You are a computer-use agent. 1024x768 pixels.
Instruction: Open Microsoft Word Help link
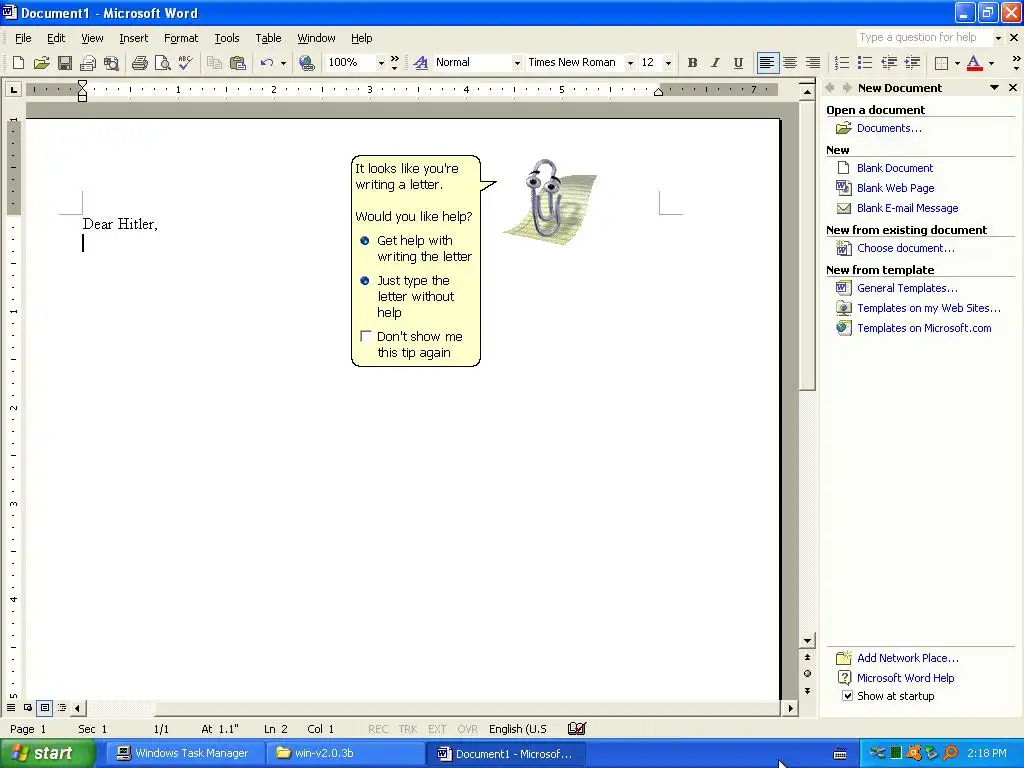pos(905,678)
